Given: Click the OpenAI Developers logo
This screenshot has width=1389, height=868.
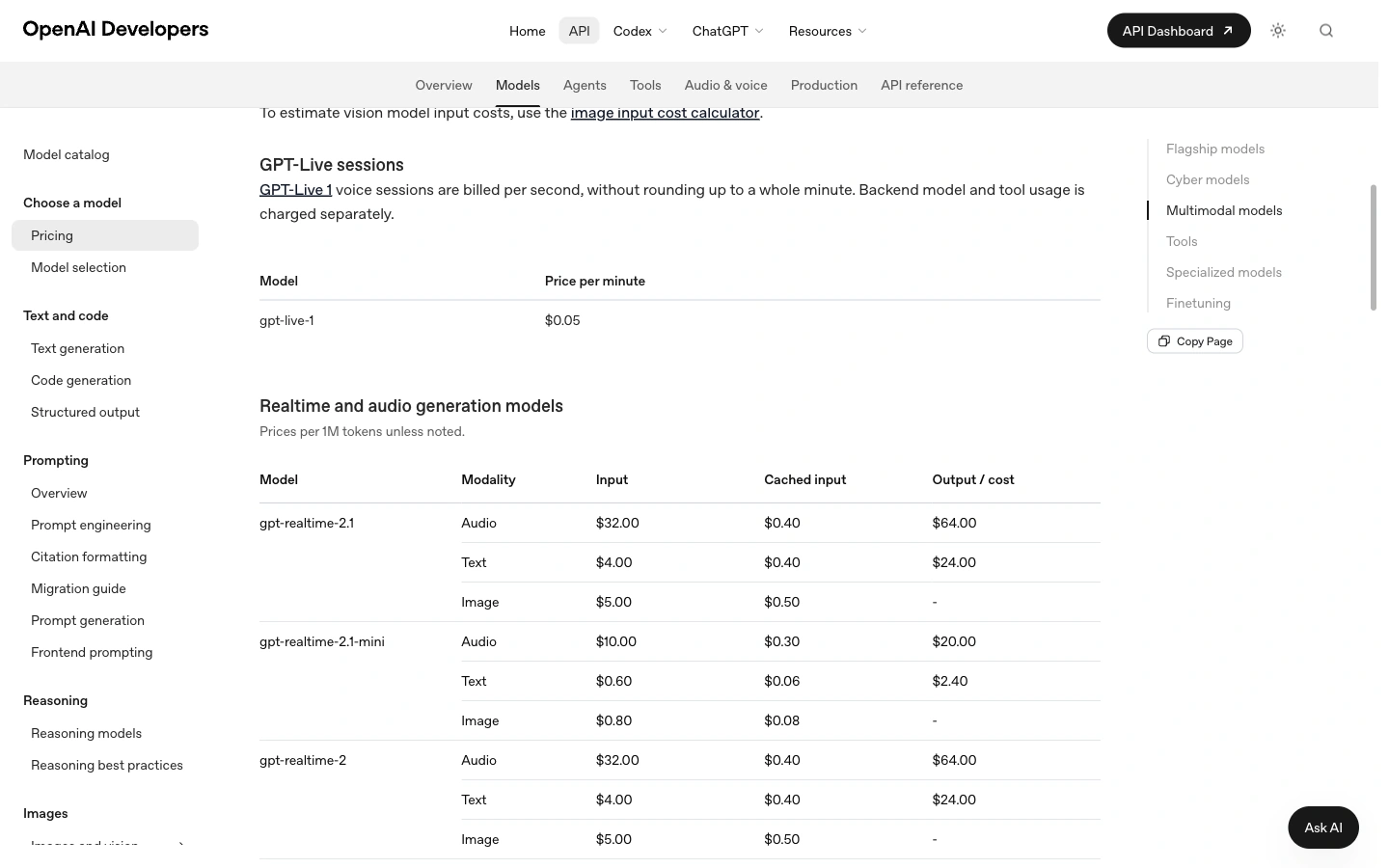Looking at the screenshot, I should [116, 29].
